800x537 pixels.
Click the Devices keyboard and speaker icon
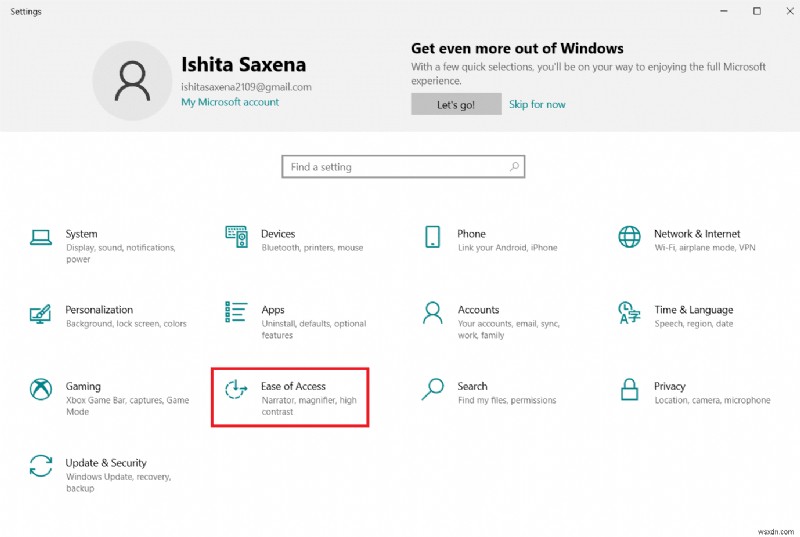coord(237,237)
